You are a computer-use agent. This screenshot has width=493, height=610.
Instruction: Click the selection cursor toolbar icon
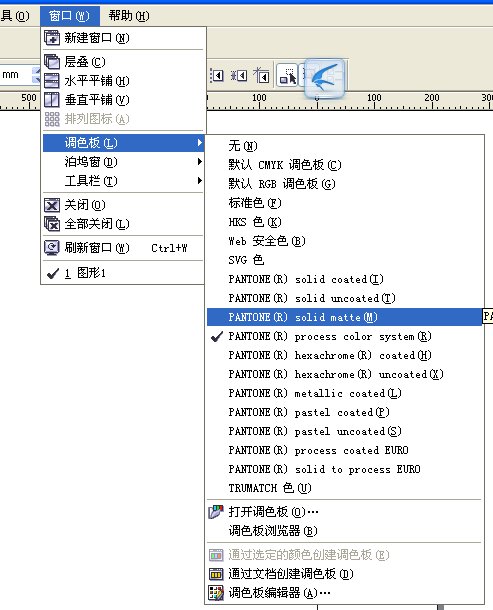(x=288, y=75)
